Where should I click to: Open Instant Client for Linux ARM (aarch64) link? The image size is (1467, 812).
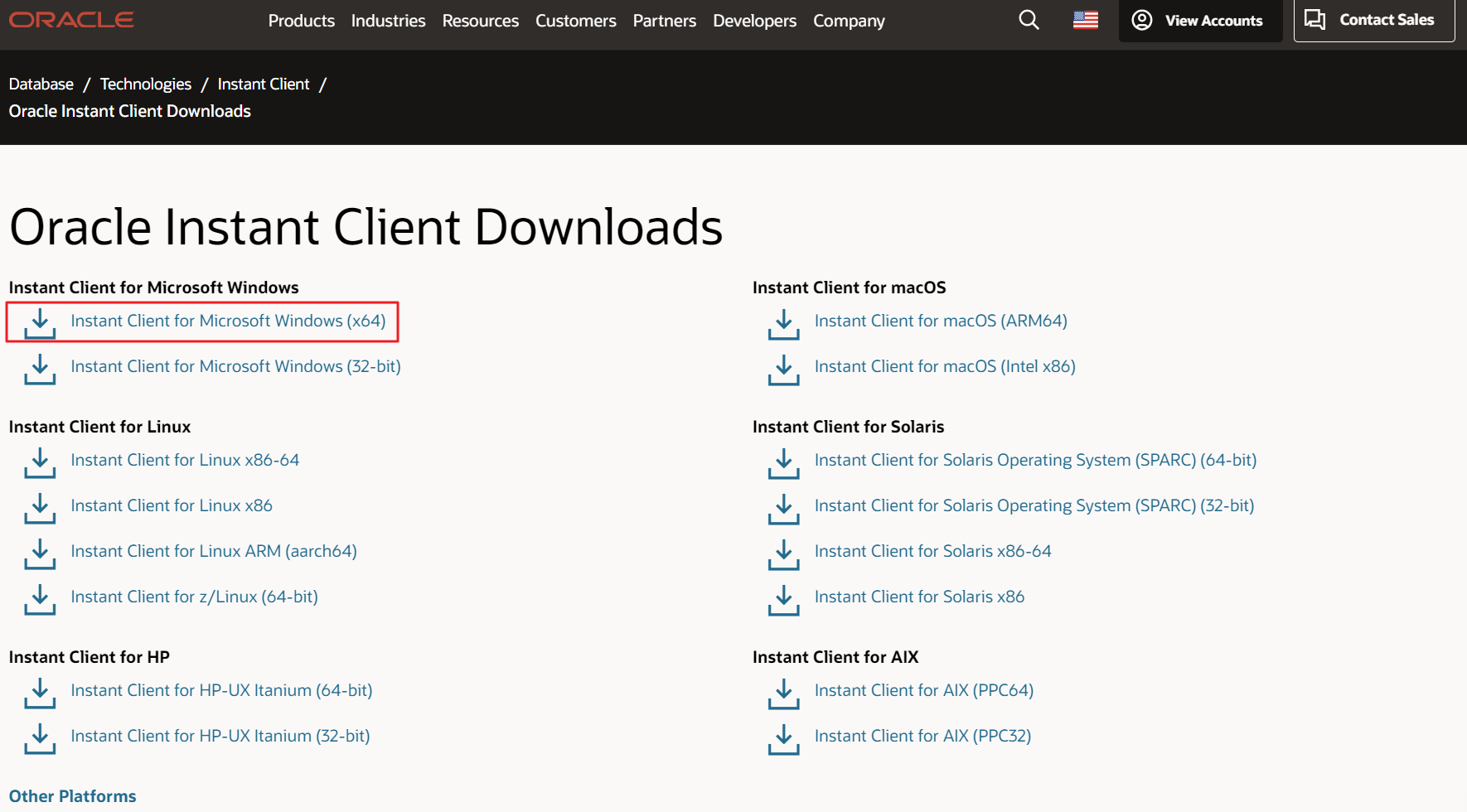tap(214, 551)
